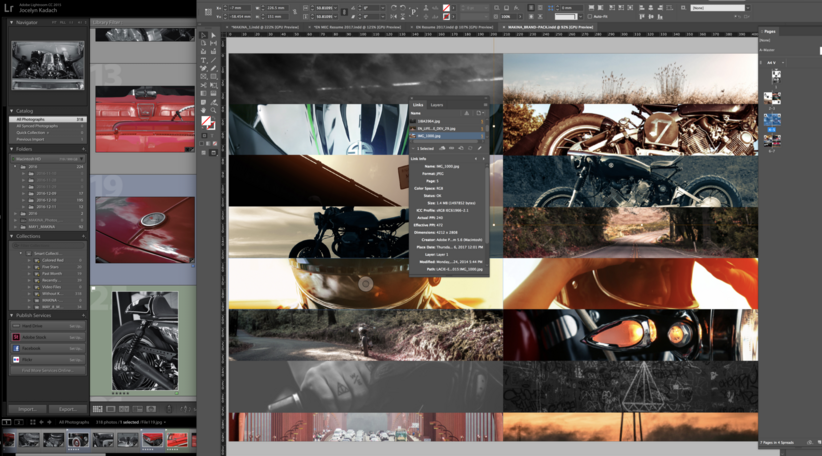Open the Macintosh HD volume dropdown
Screen dimensions: 822x456
point(81,159)
